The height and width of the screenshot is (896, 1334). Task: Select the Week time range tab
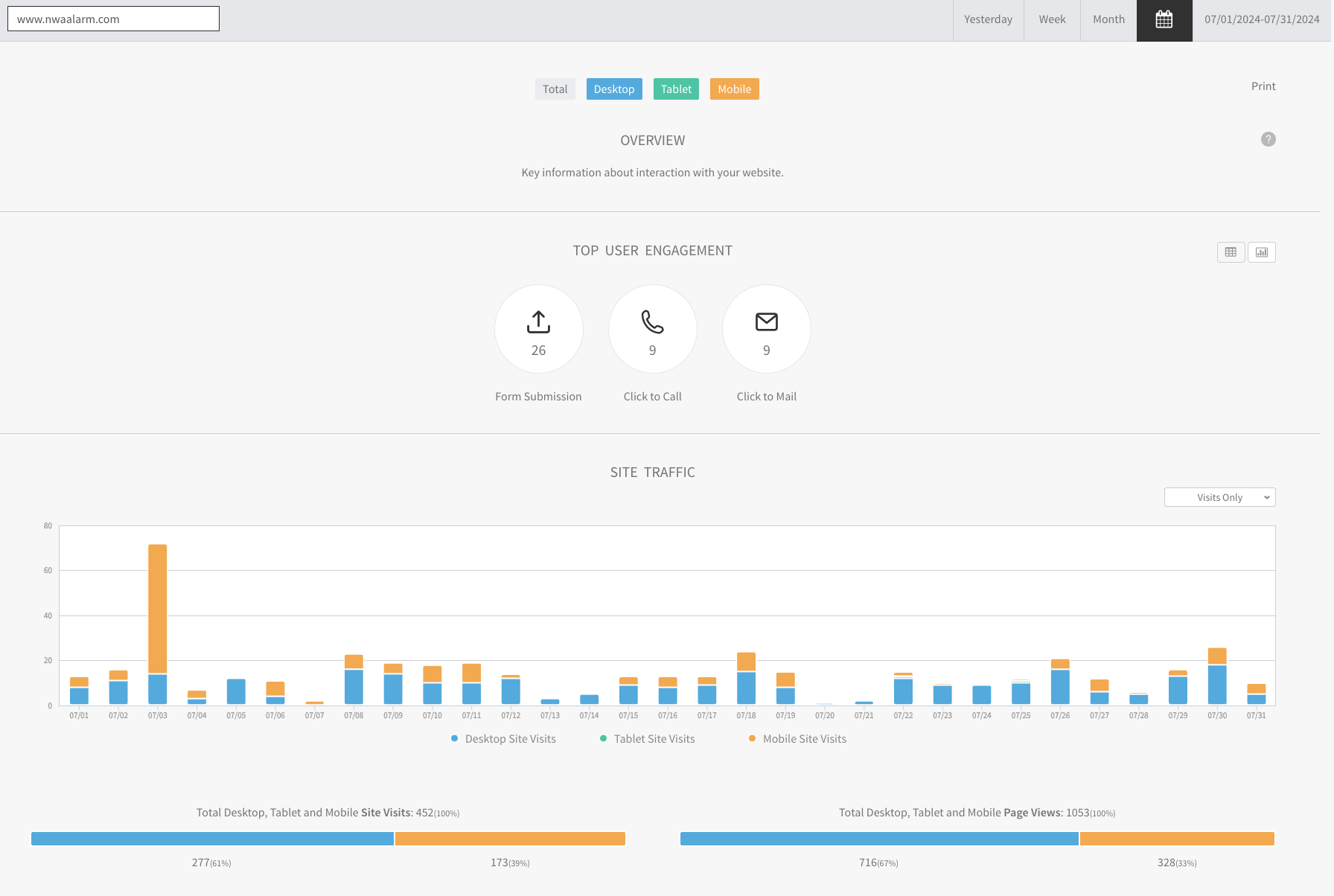tap(1052, 20)
